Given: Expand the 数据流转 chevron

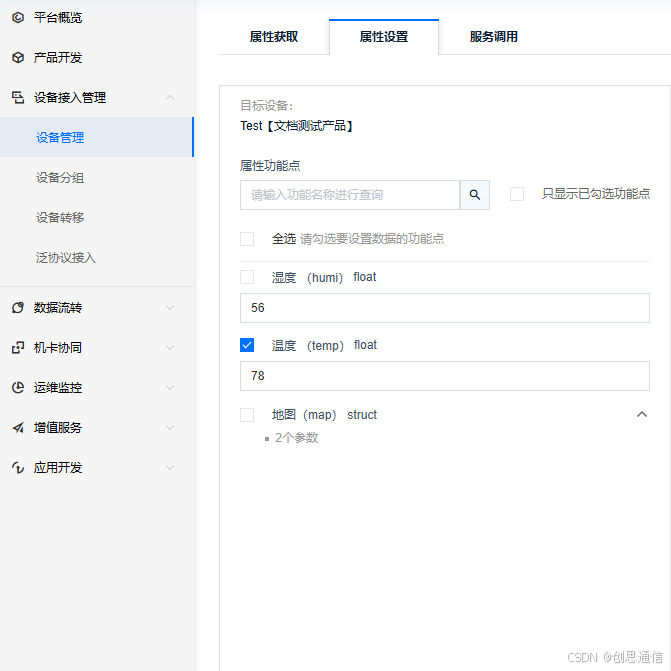Looking at the screenshot, I should (170, 308).
